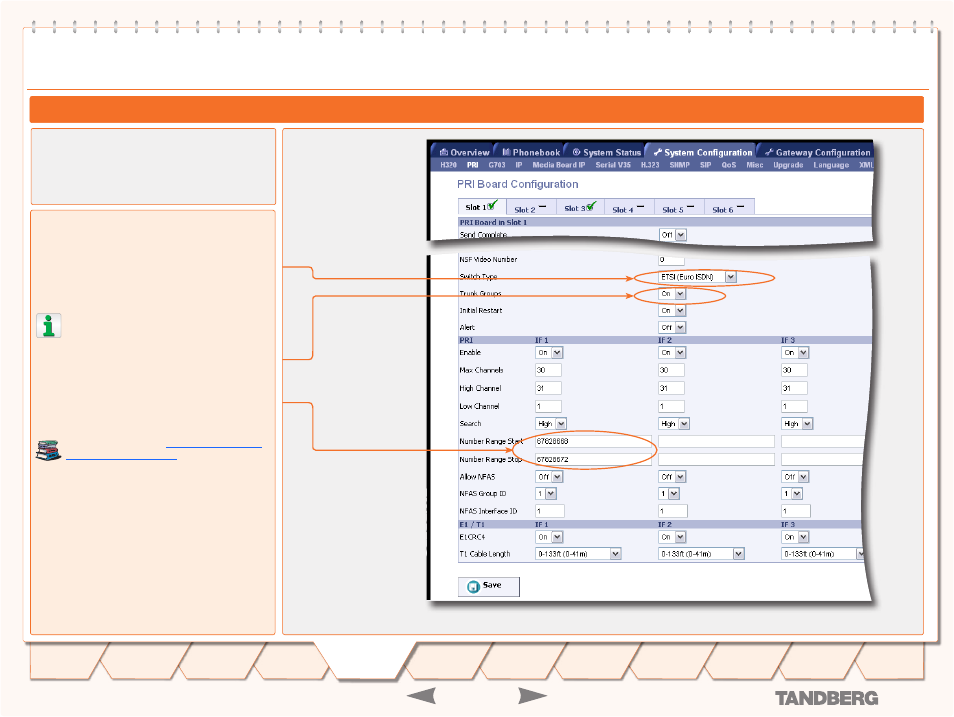The width and height of the screenshot is (954, 717).
Task: Switch to the Slot 2 tab
Action: click(530, 208)
